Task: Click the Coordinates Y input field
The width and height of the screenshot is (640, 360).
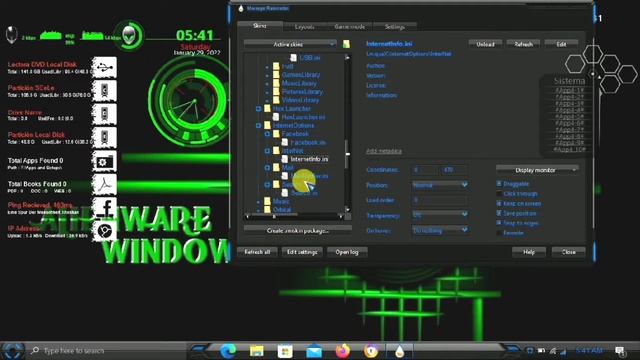Action: tap(454, 170)
